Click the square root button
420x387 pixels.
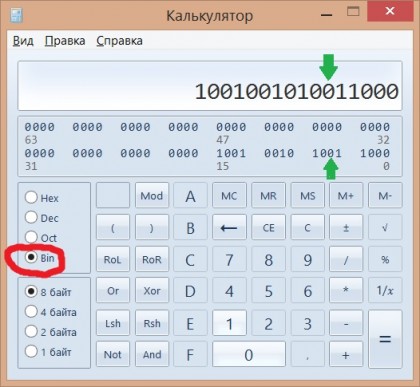385,228
